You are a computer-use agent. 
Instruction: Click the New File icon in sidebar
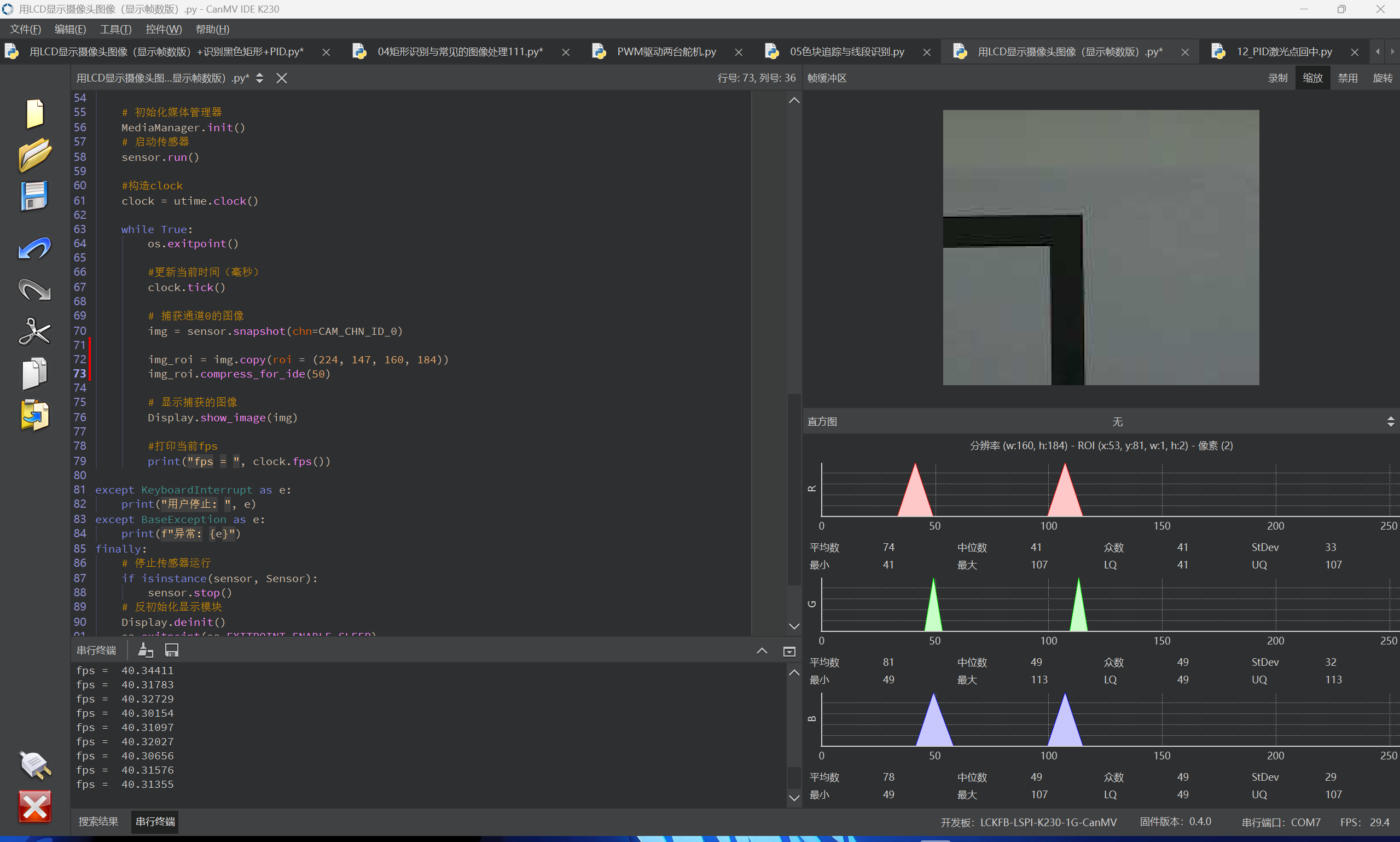(34, 113)
